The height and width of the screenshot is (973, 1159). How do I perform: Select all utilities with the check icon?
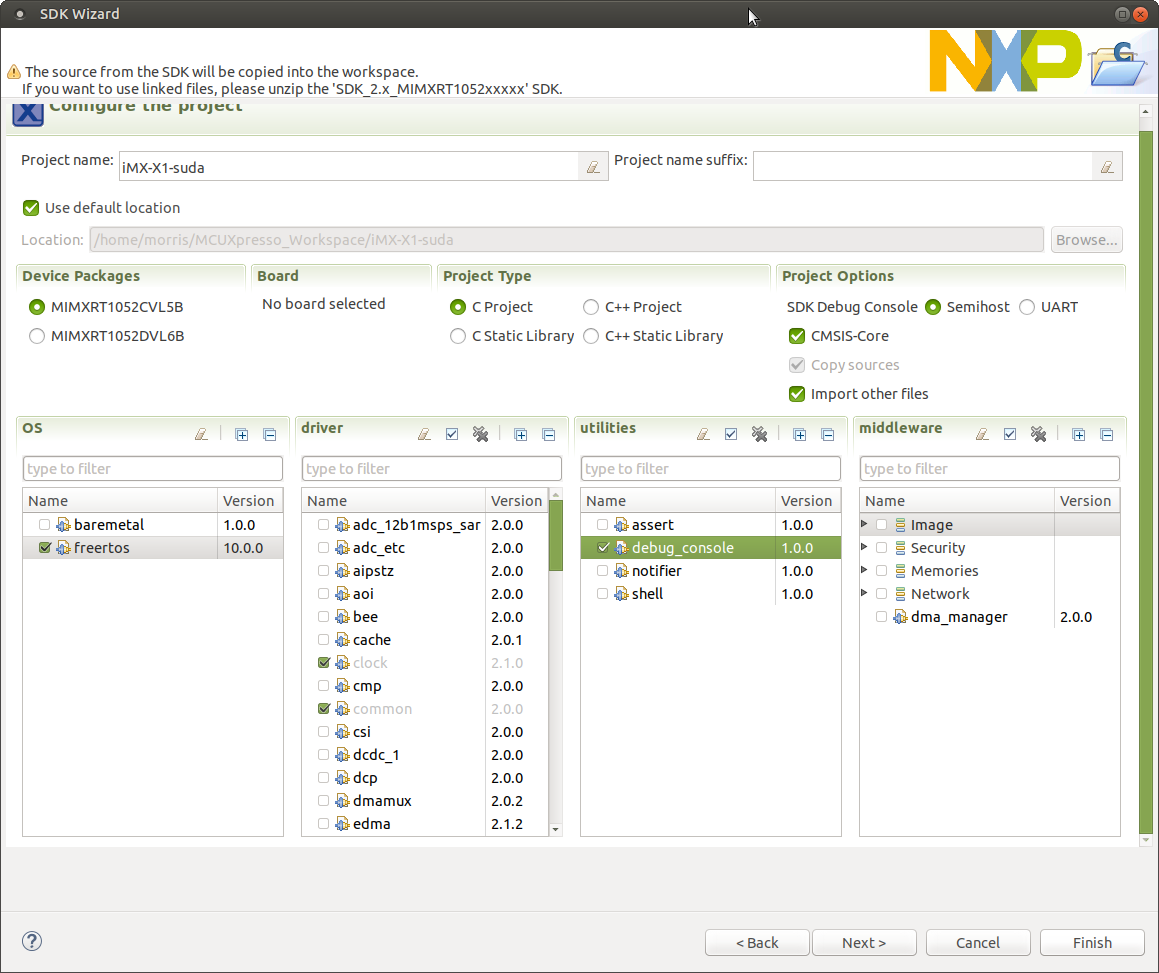pyautogui.click(x=731, y=434)
